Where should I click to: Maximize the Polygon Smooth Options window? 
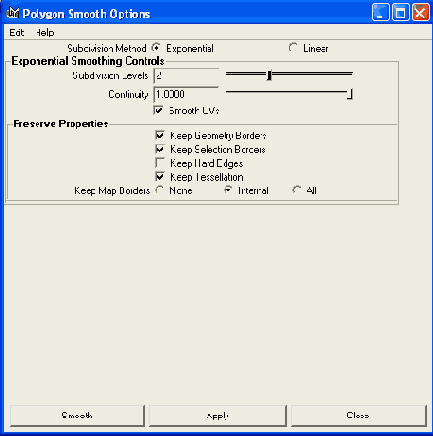click(x=401, y=13)
